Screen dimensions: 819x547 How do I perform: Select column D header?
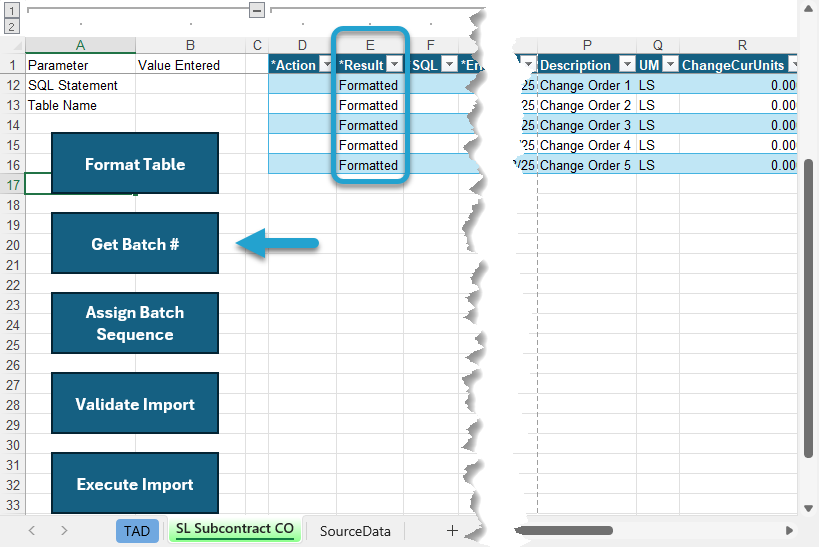tap(302, 45)
